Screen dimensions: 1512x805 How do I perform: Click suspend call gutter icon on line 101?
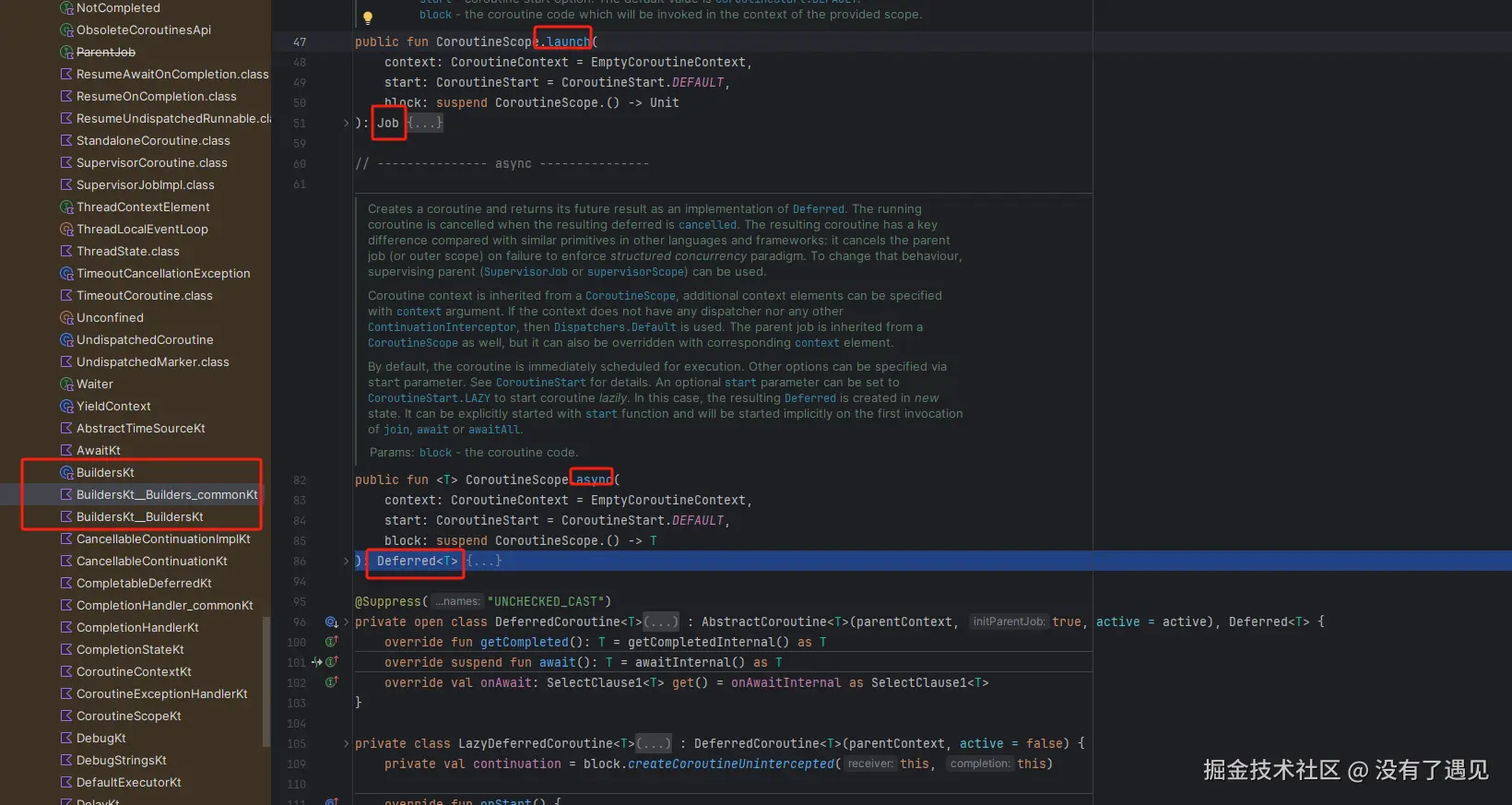[x=317, y=662]
